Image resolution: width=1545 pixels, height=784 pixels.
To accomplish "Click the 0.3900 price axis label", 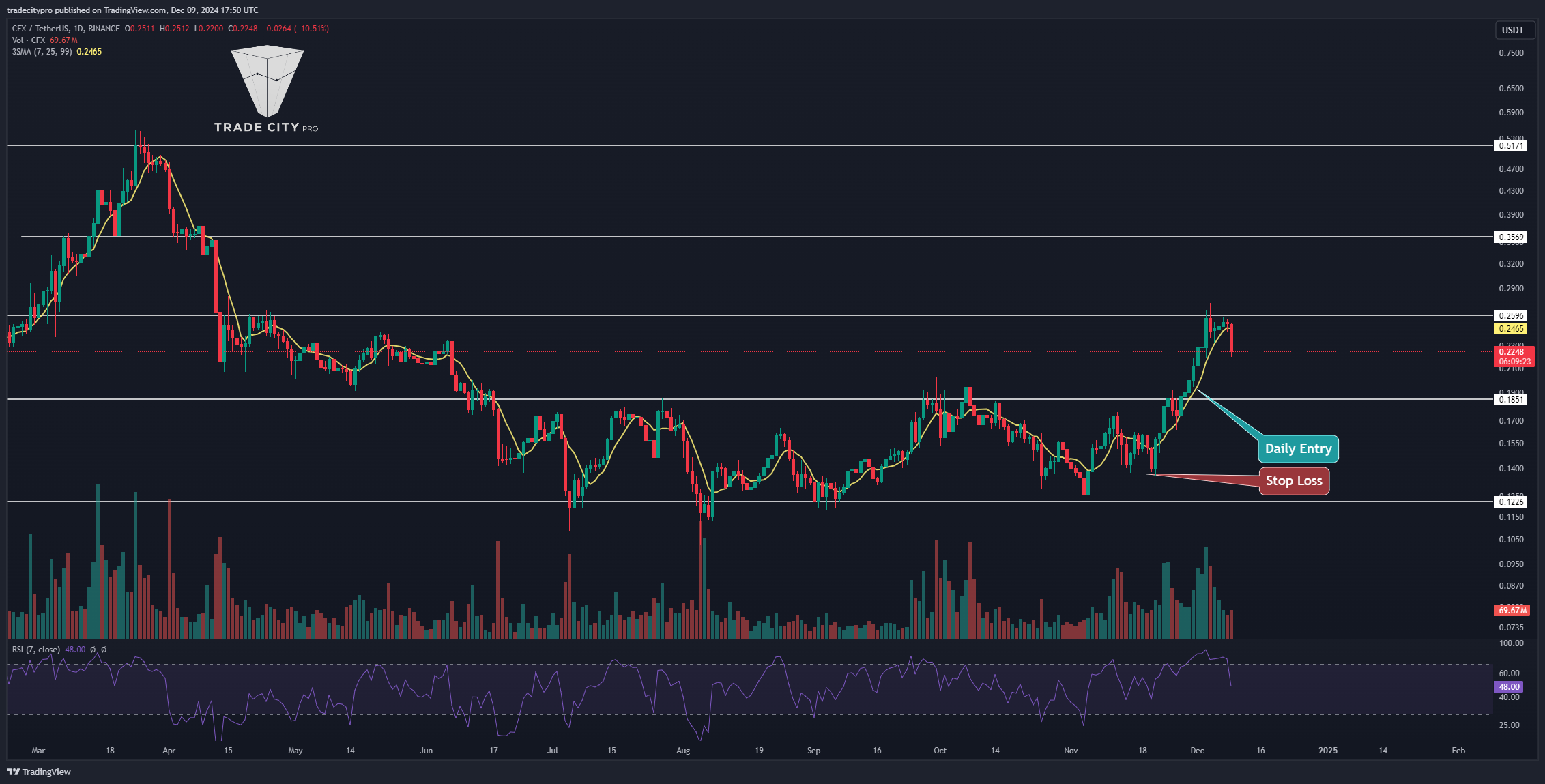I will pyautogui.click(x=1511, y=215).
